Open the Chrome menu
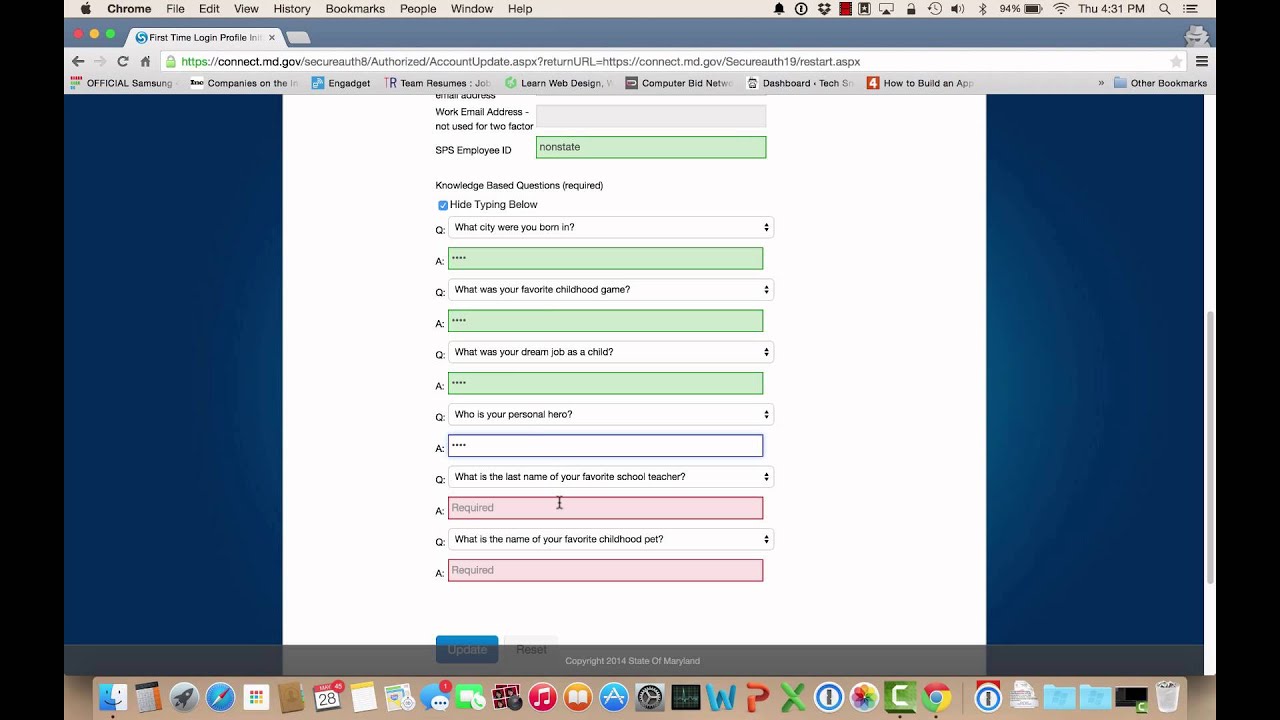The height and width of the screenshot is (720, 1280). click(129, 9)
